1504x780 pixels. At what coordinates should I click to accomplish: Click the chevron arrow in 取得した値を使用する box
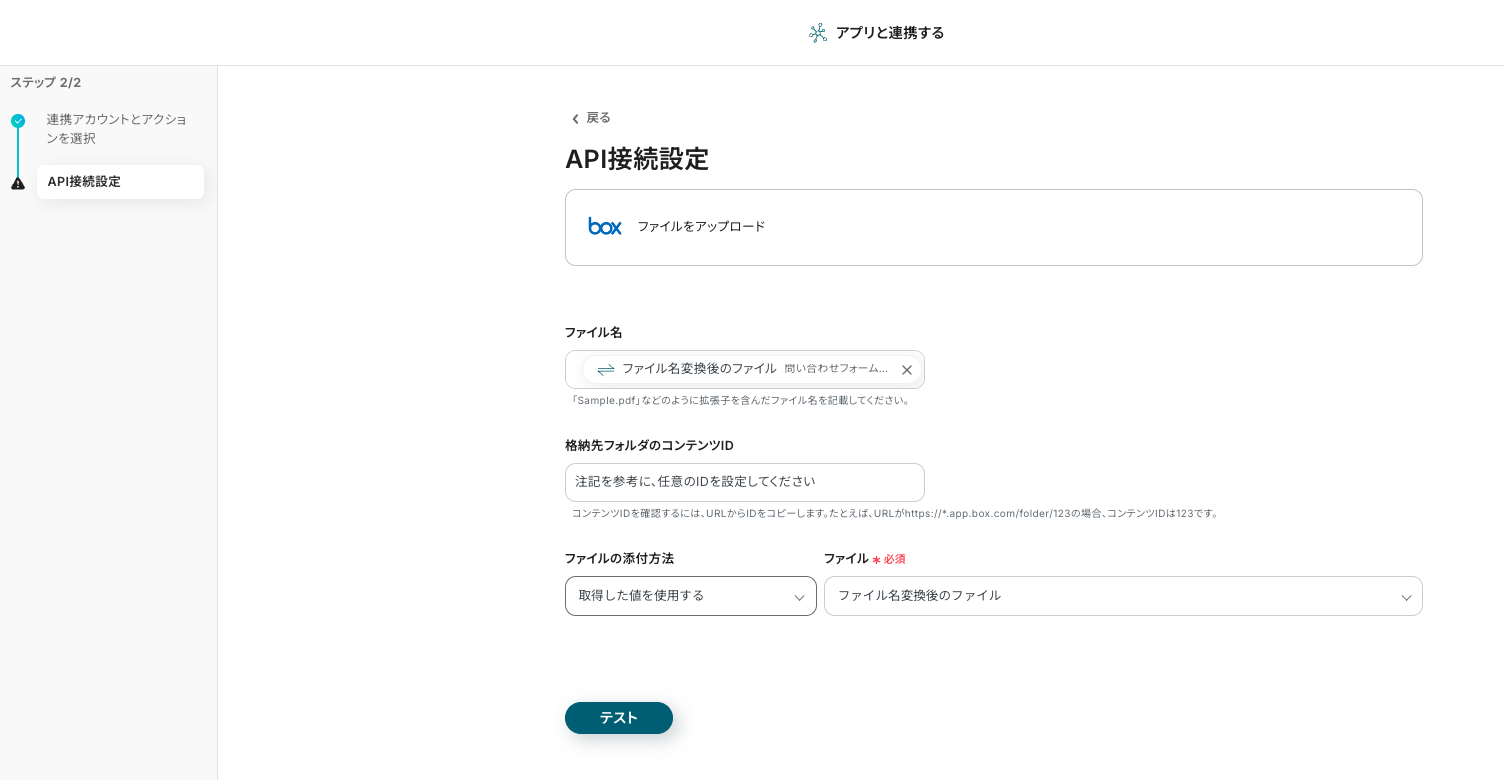click(799, 598)
